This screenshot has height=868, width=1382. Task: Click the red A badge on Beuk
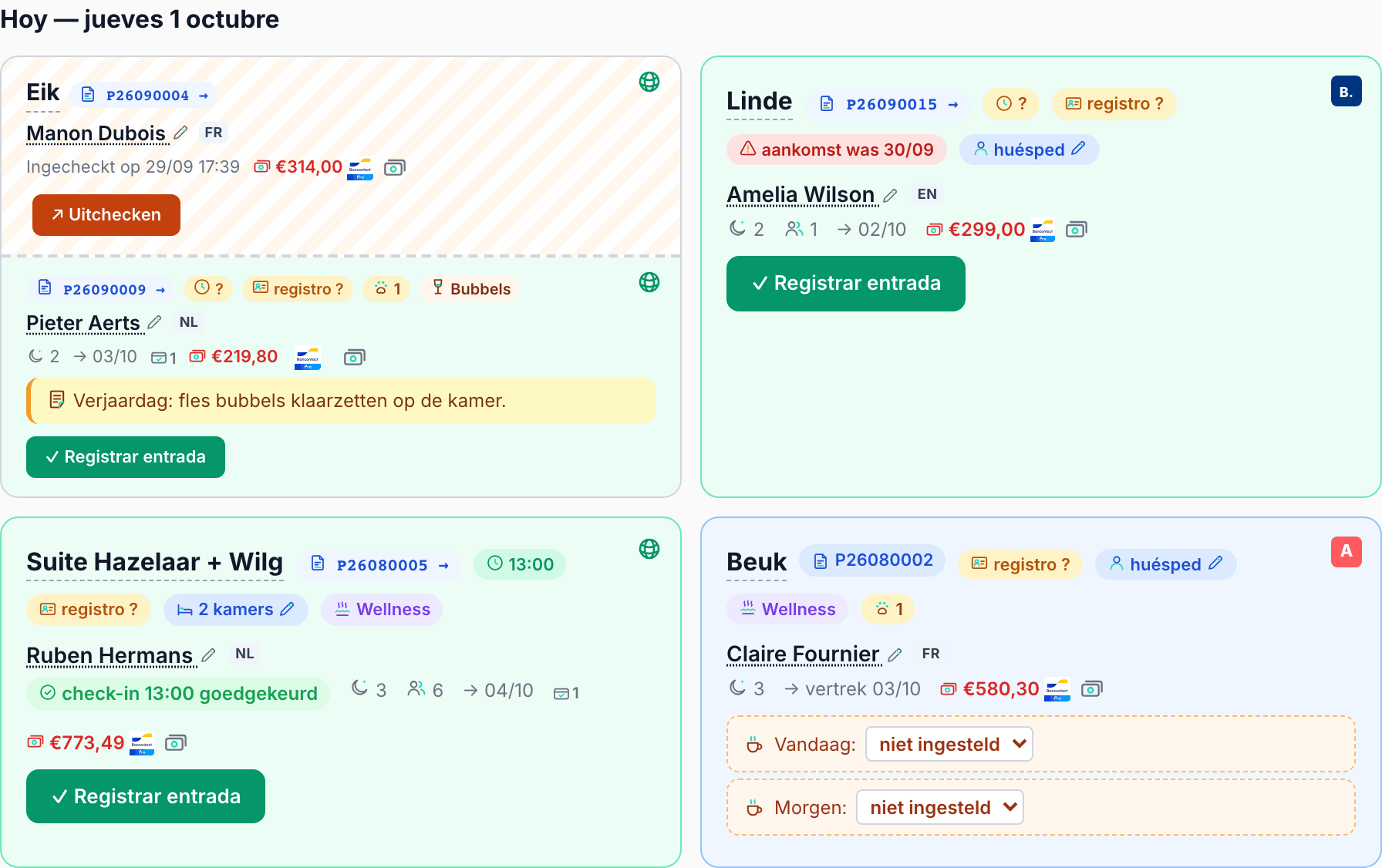click(x=1346, y=551)
